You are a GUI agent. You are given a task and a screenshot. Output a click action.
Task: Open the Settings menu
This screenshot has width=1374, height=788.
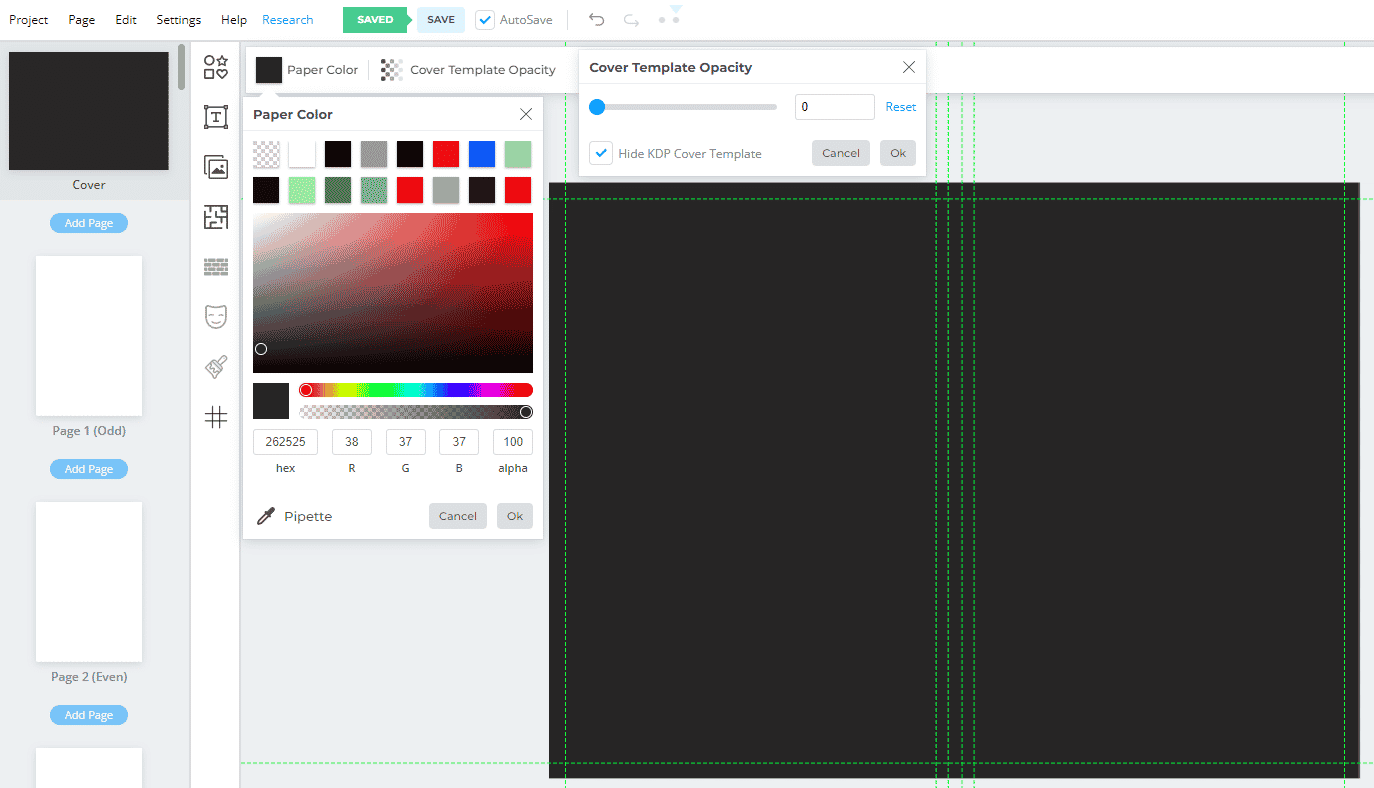(178, 20)
